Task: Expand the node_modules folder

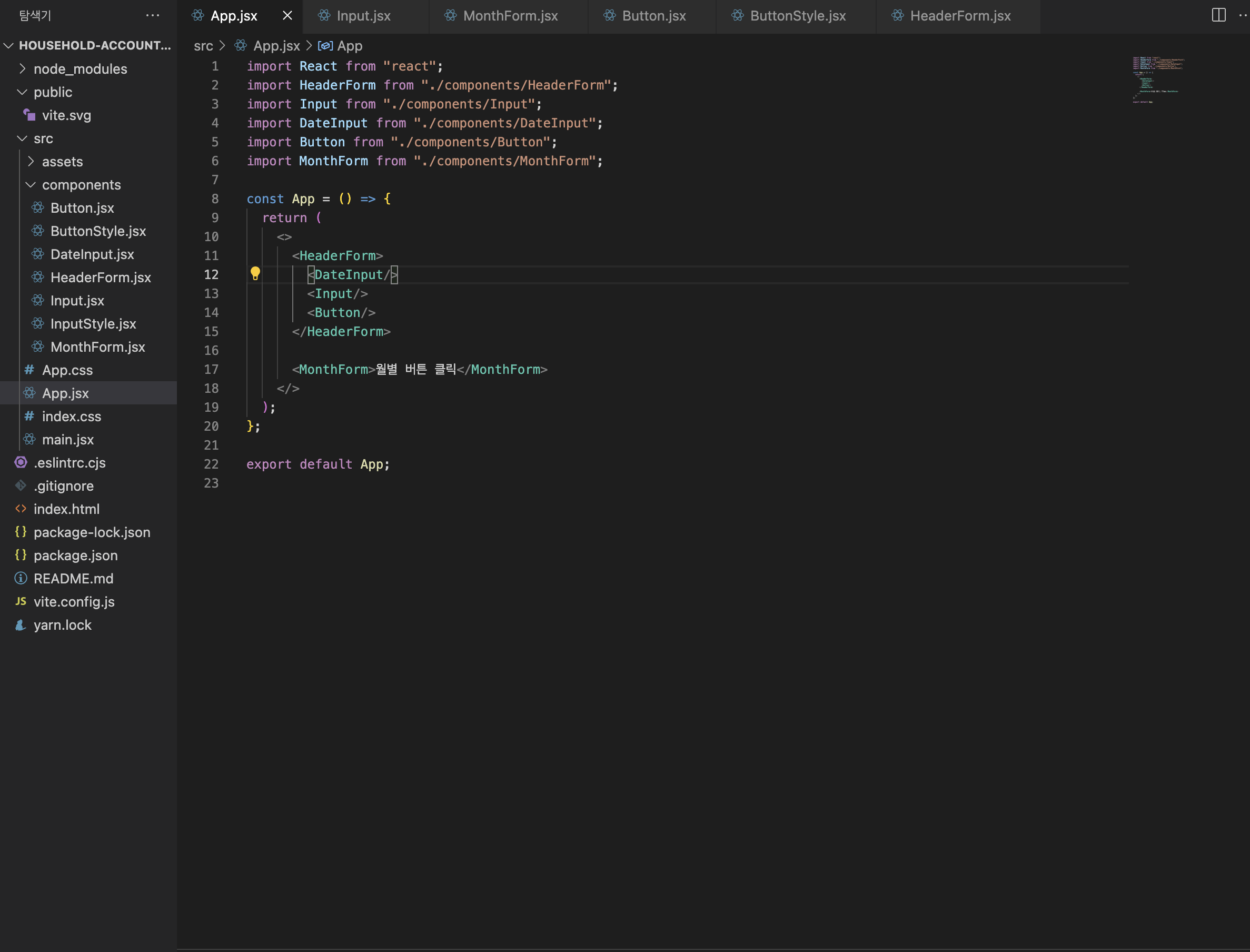Action: tap(22, 68)
